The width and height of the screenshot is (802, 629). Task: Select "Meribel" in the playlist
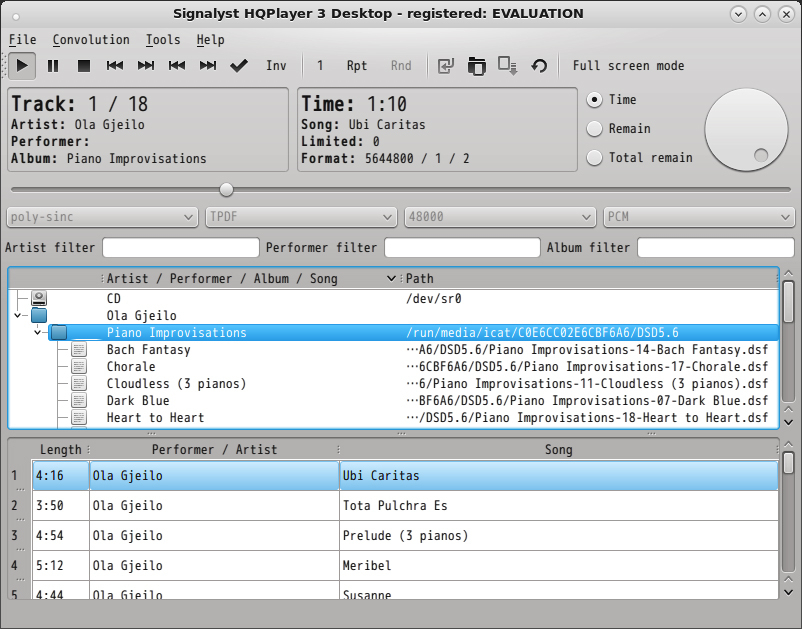(x=367, y=566)
